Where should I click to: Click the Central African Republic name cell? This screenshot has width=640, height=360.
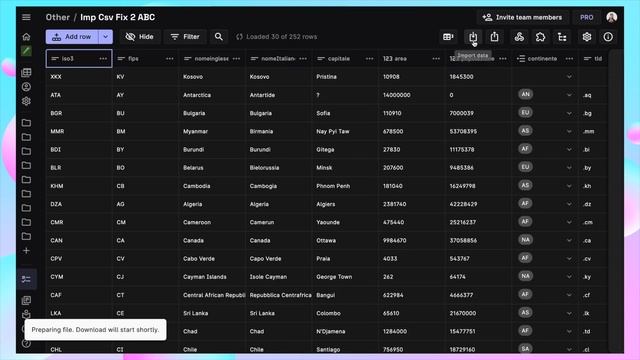(x=212, y=295)
